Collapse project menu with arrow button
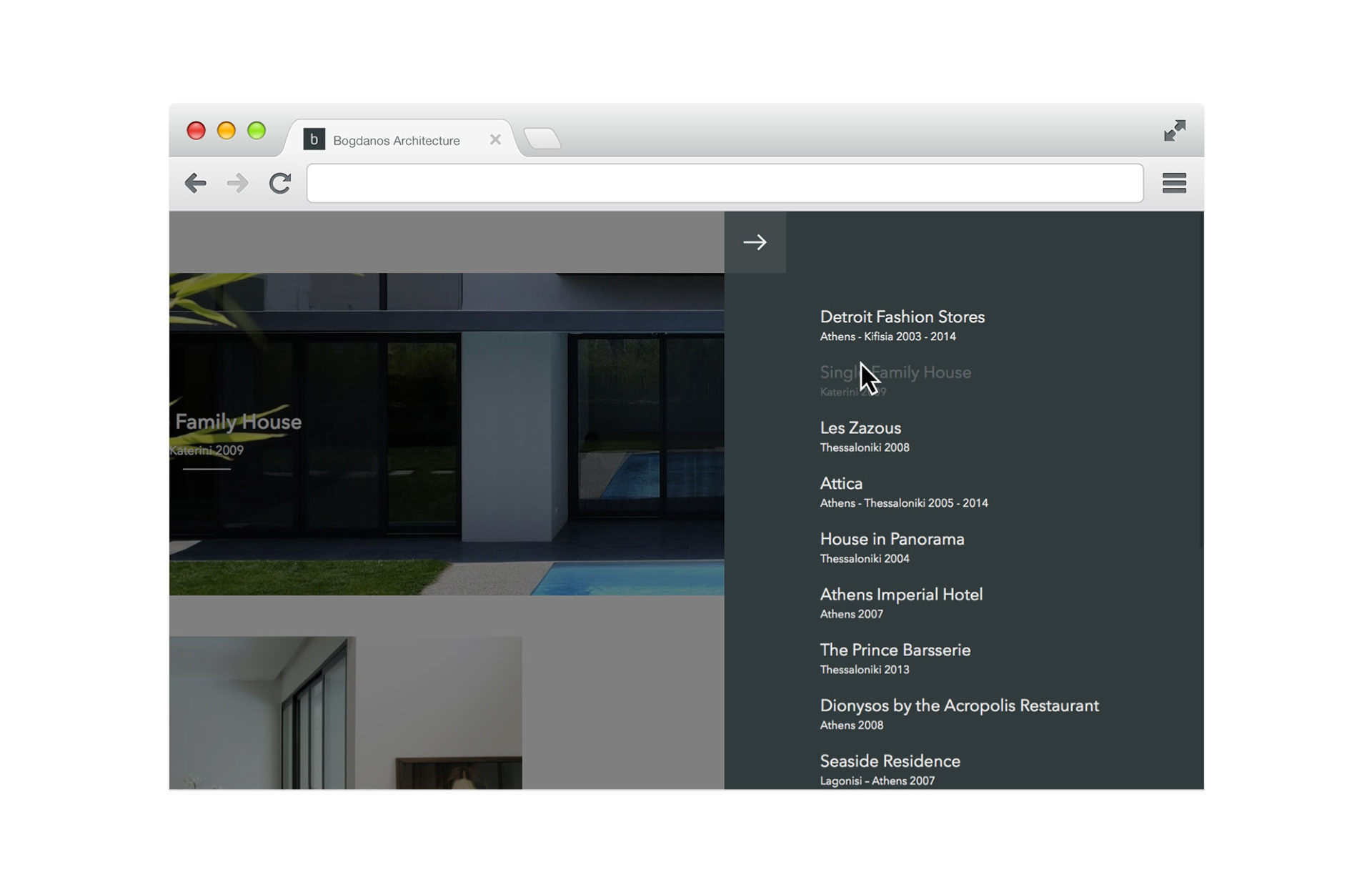 coord(755,242)
